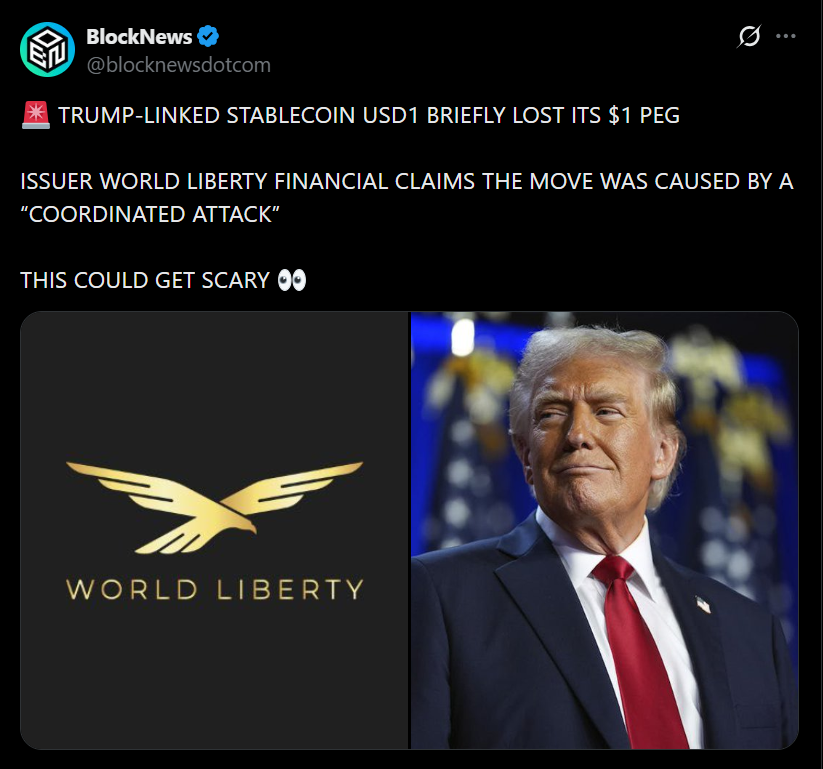
Task: Click the flag lapel pin on suit
Action: click(x=703, y=604)
